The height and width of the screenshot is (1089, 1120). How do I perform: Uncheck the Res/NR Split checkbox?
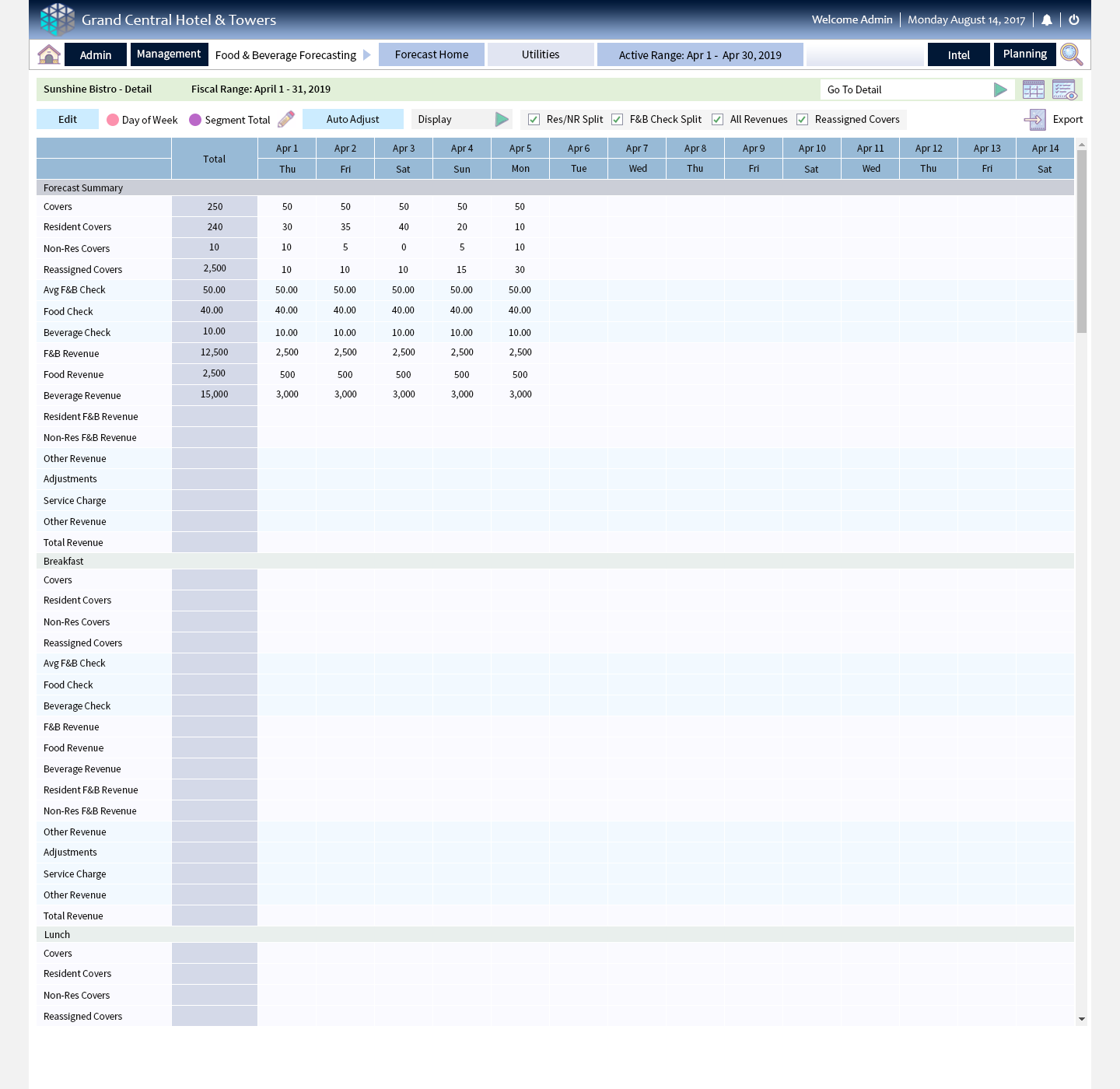pos(534,119)
